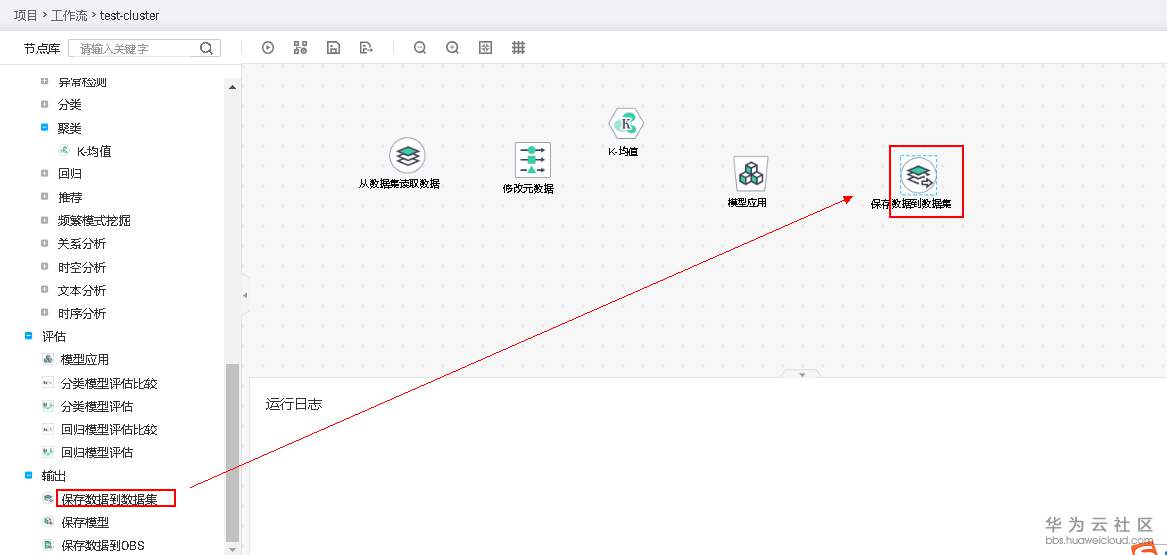This screenshot has width=1167, height=555.
Task: Click the 分类模型评估 item icon
Action: point(48,406)
